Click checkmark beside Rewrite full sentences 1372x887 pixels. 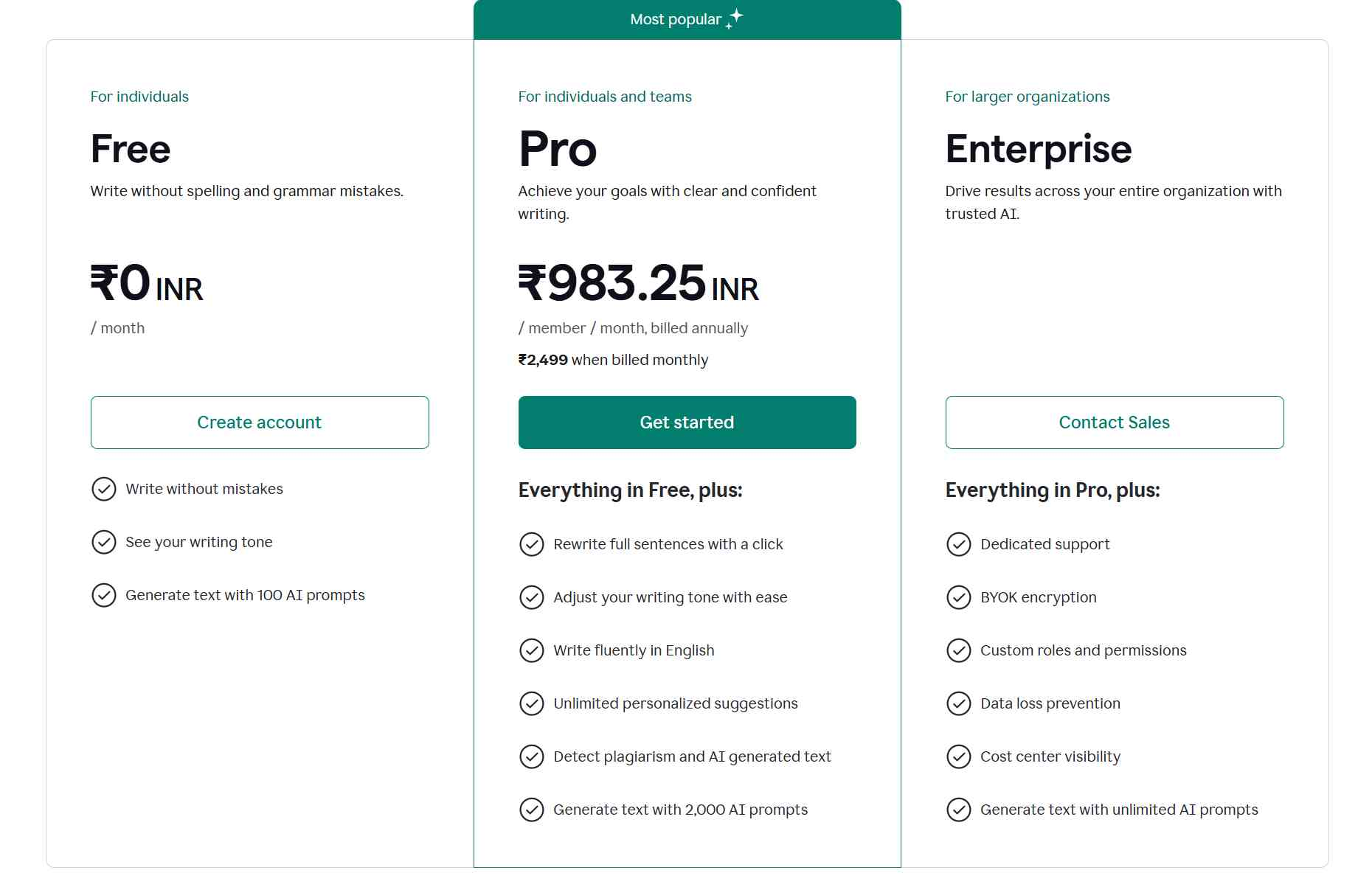pos(532,544)
